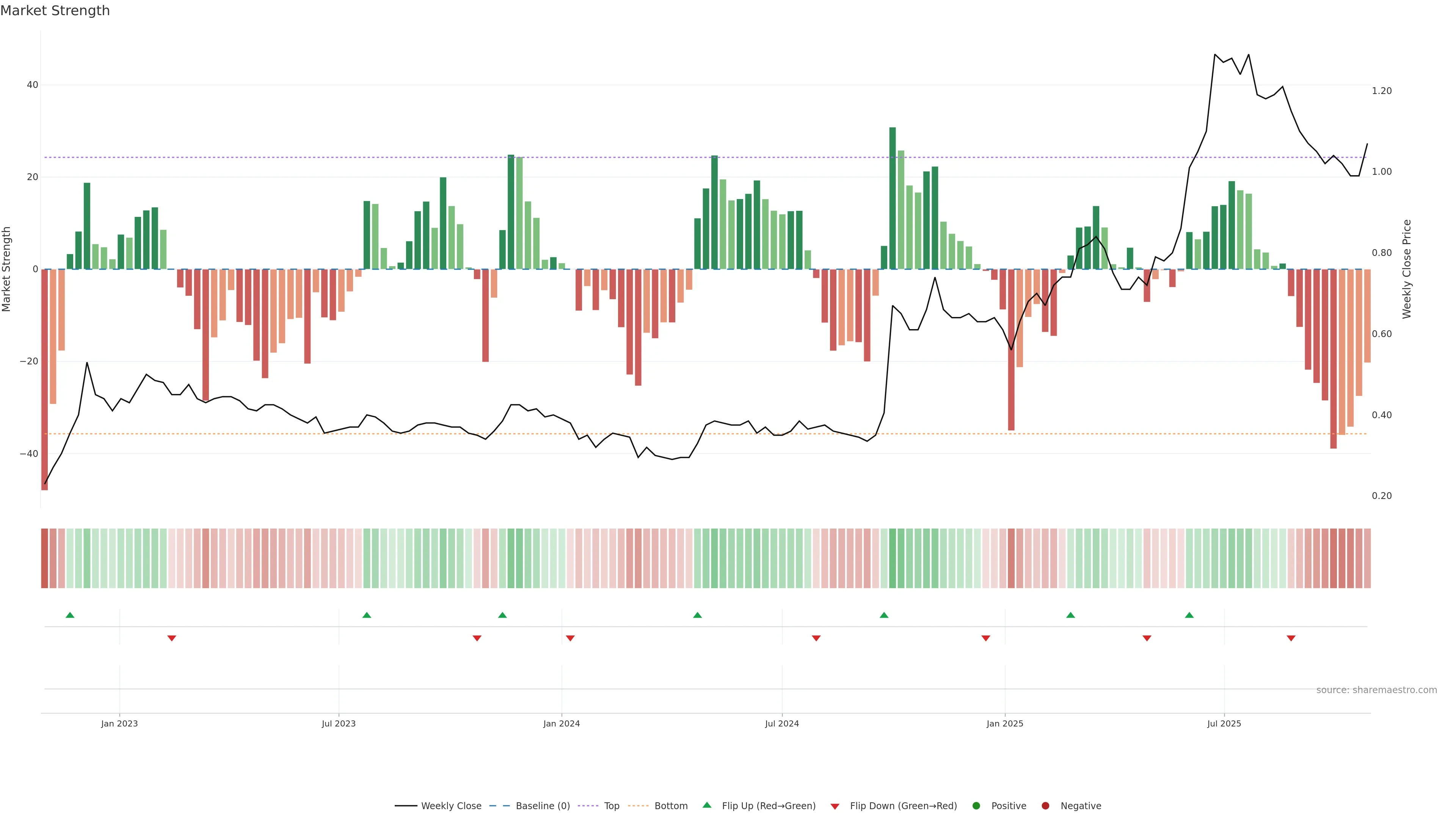The height and width of the screenshot is (819, 1456).
Task: Click the dark red Negative circle legend icon
Action: [x=1045, y=806]
